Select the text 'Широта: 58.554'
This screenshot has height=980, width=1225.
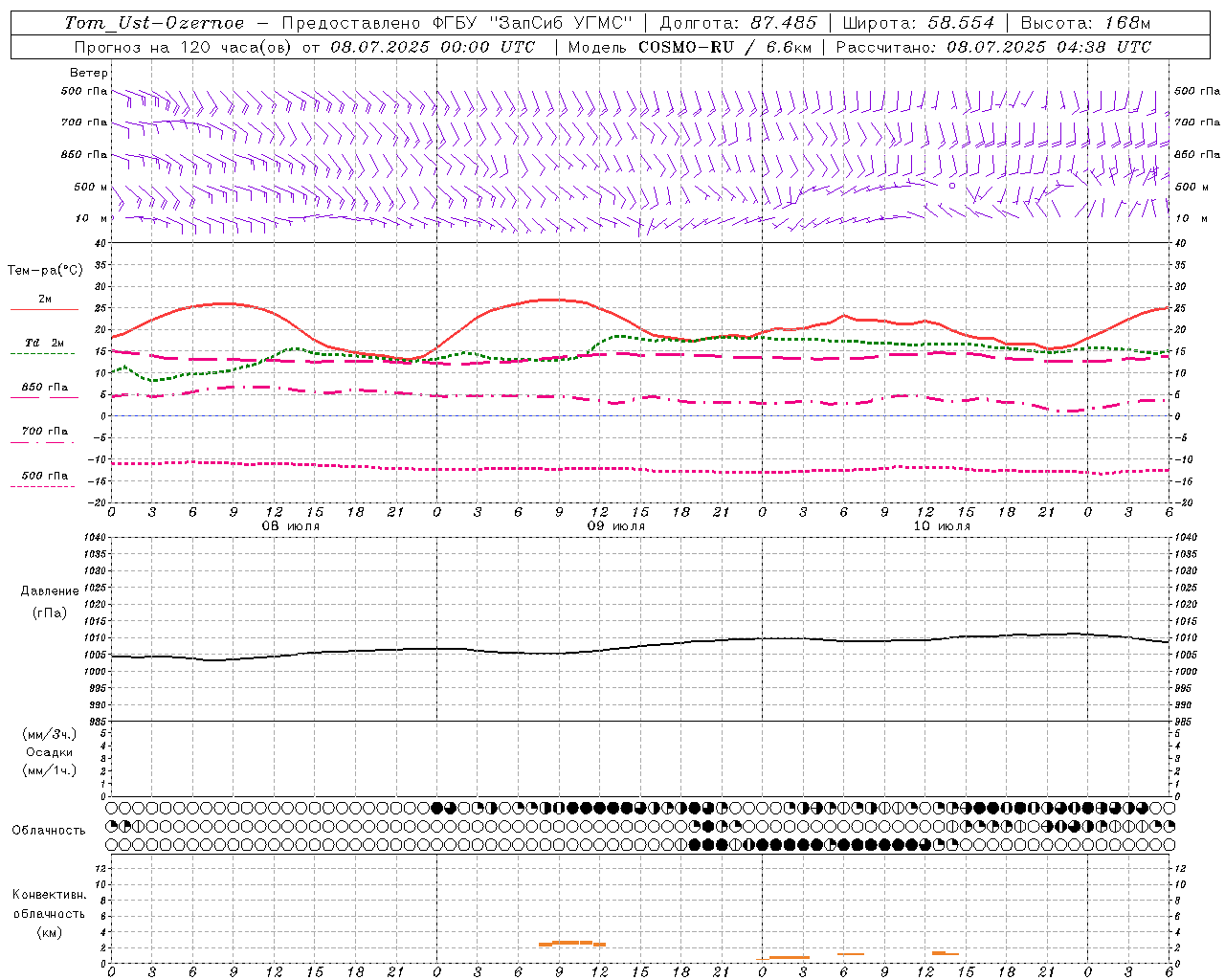pos(919,23)
